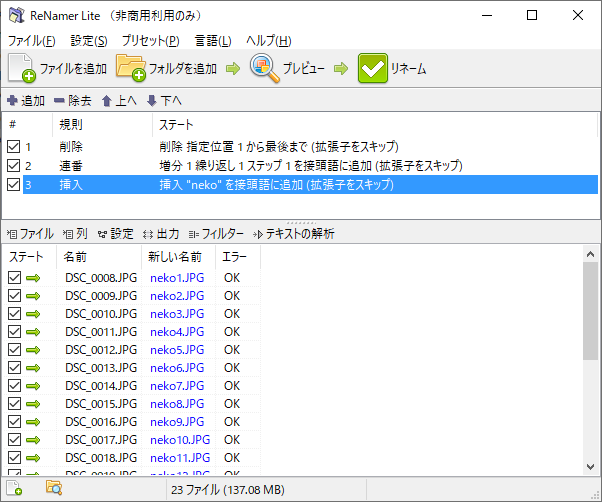Click green arrow for DSC_0008.JPG row
Image resolution: width=602 pixels, height=502 pixels.
click(33, 278)
